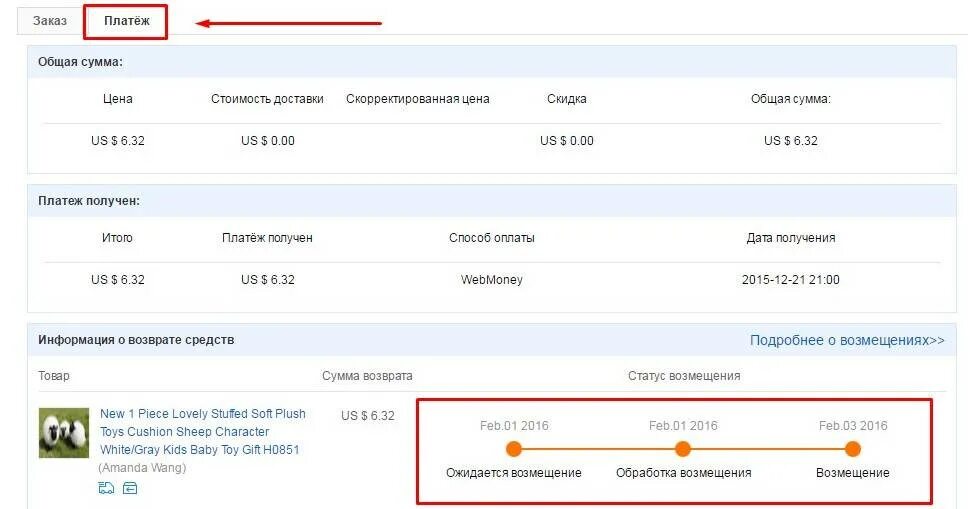Image resolution: width=970 pixels, height=509 pixels.
Task: Click the Платеж получен section header
Action: 89,201
